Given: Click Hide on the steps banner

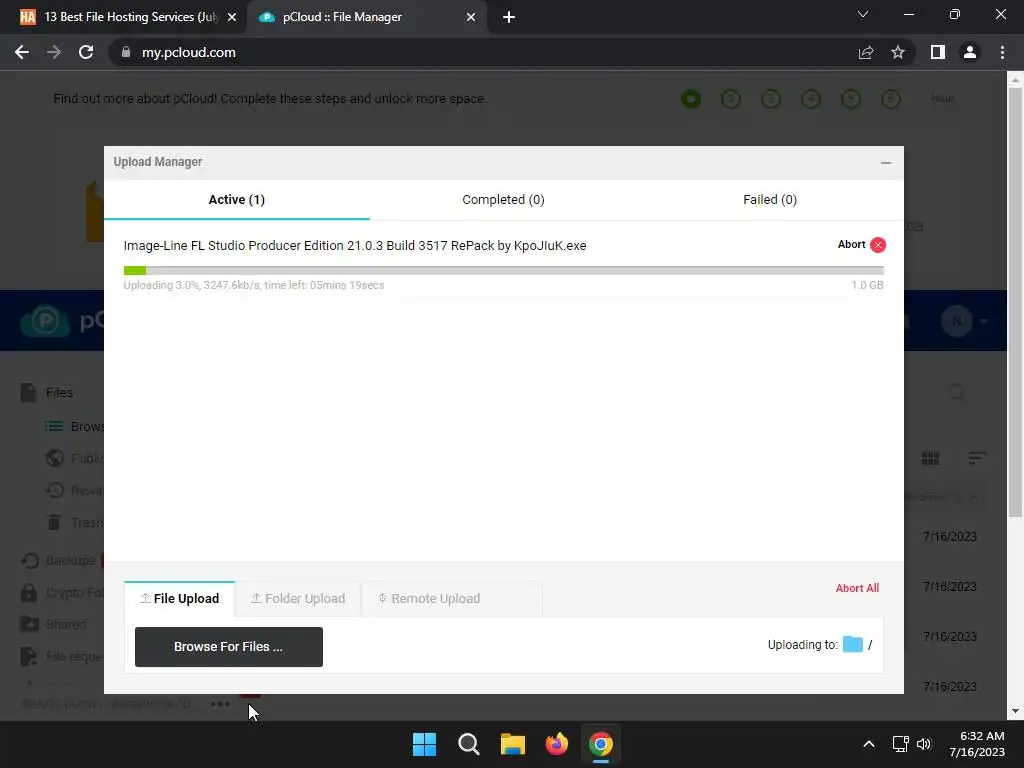Looking at the screenshot, I should click(x=942, y=99).
